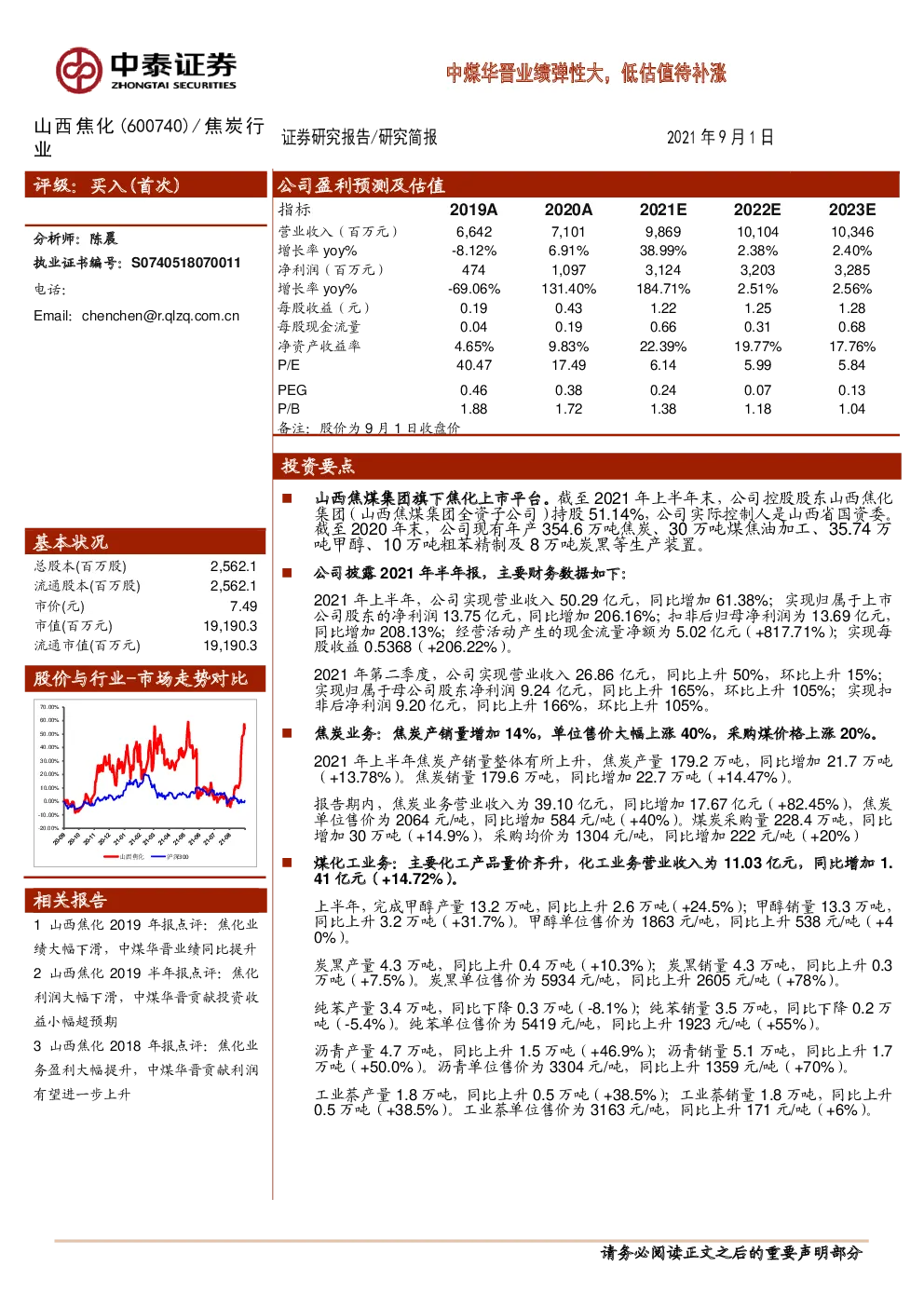Select P/E value 40.47
This screenshot has width=924, height=1307.
[x=474, y=365]
